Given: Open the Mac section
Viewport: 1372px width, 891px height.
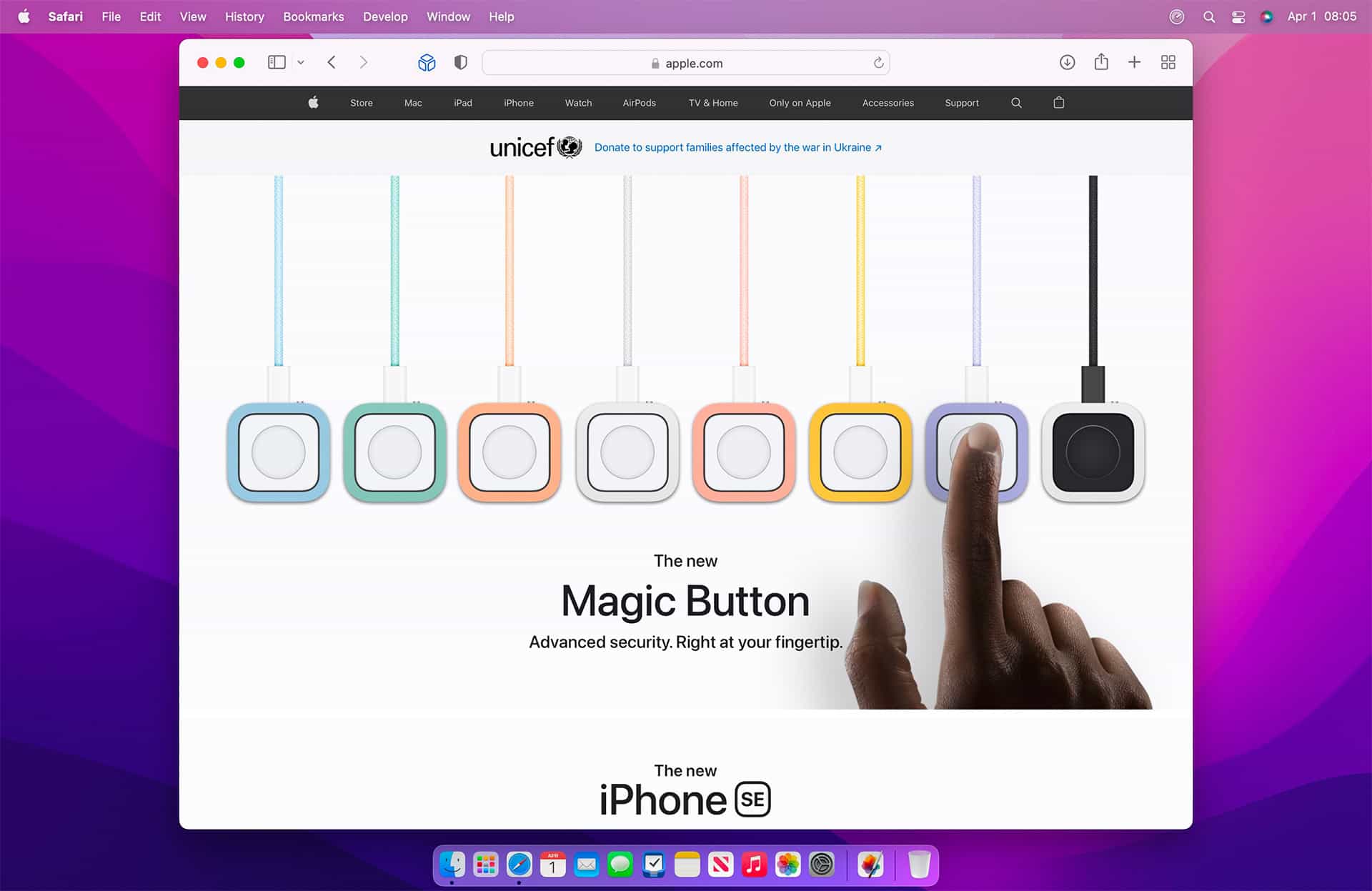Looking at the screenshot, I should tap(413, 103).
